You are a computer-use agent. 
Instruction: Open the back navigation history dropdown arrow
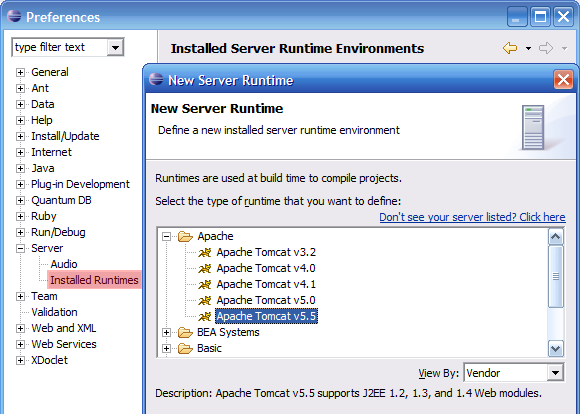(528, 48)
